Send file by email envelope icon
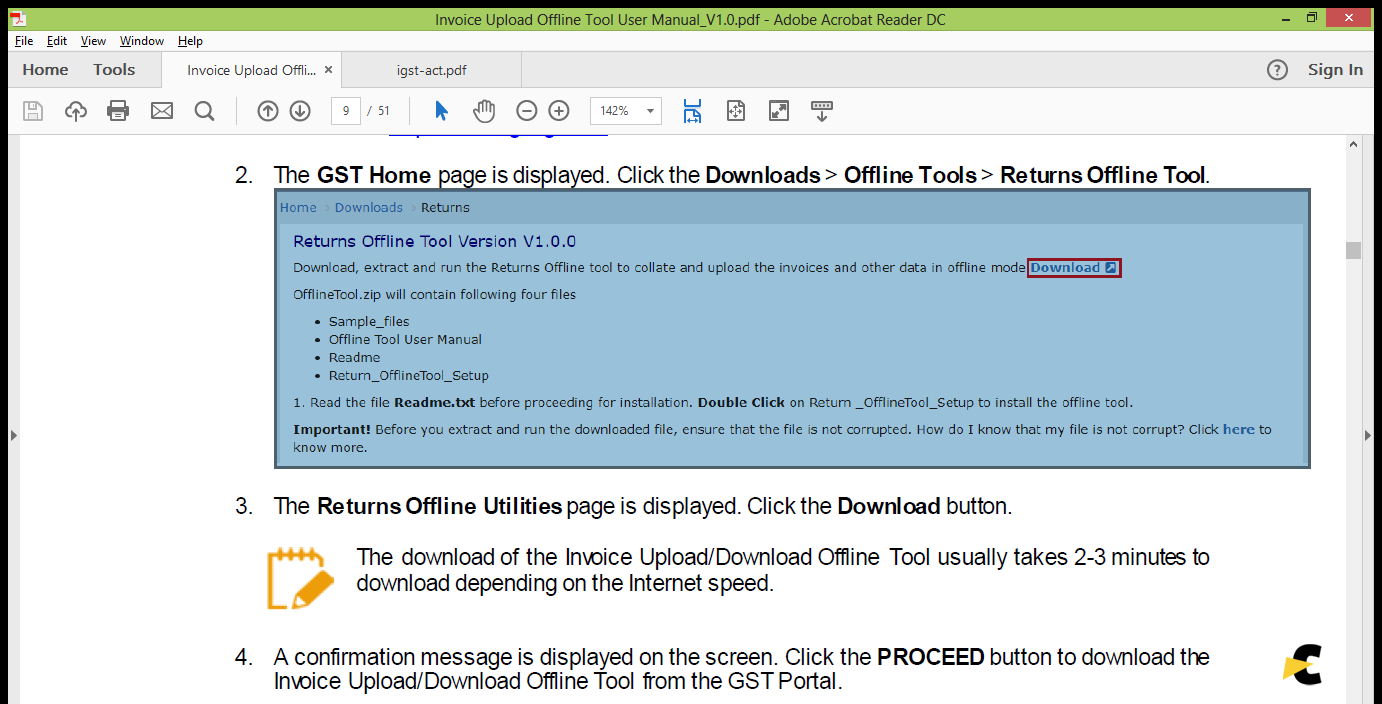Viewport: 1382px width, 704px height. click(x=162, y=111)
